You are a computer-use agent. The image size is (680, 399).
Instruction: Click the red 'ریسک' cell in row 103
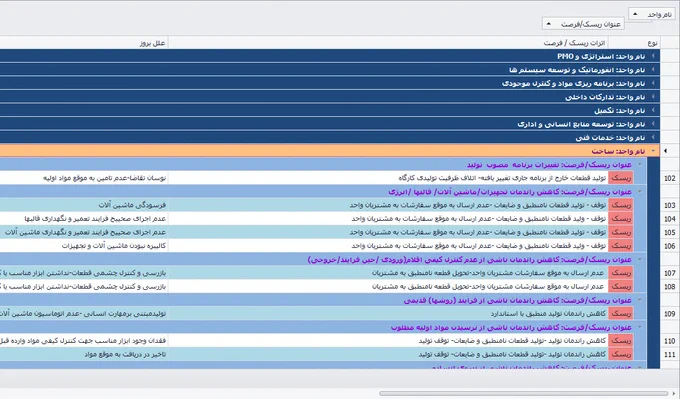[621, 205]
